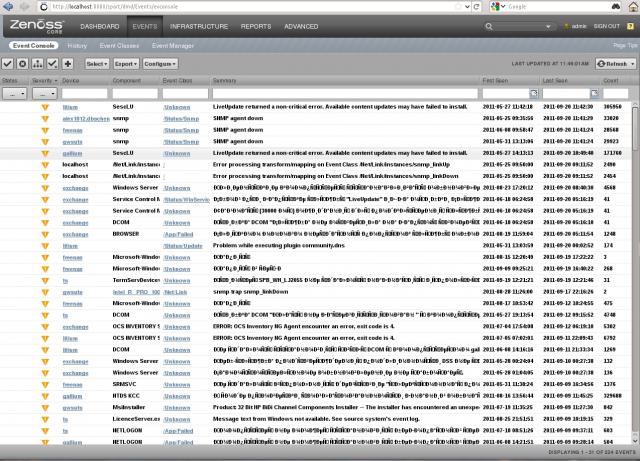
Task: Open the Configure dropdown button
Action: 160,64
